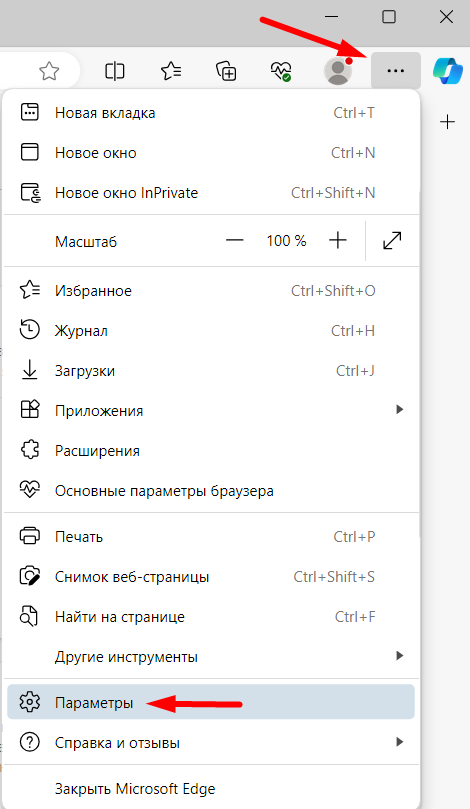Expand the Справка и отзывы submenu

pyautogui.click(x=211, y=743)
